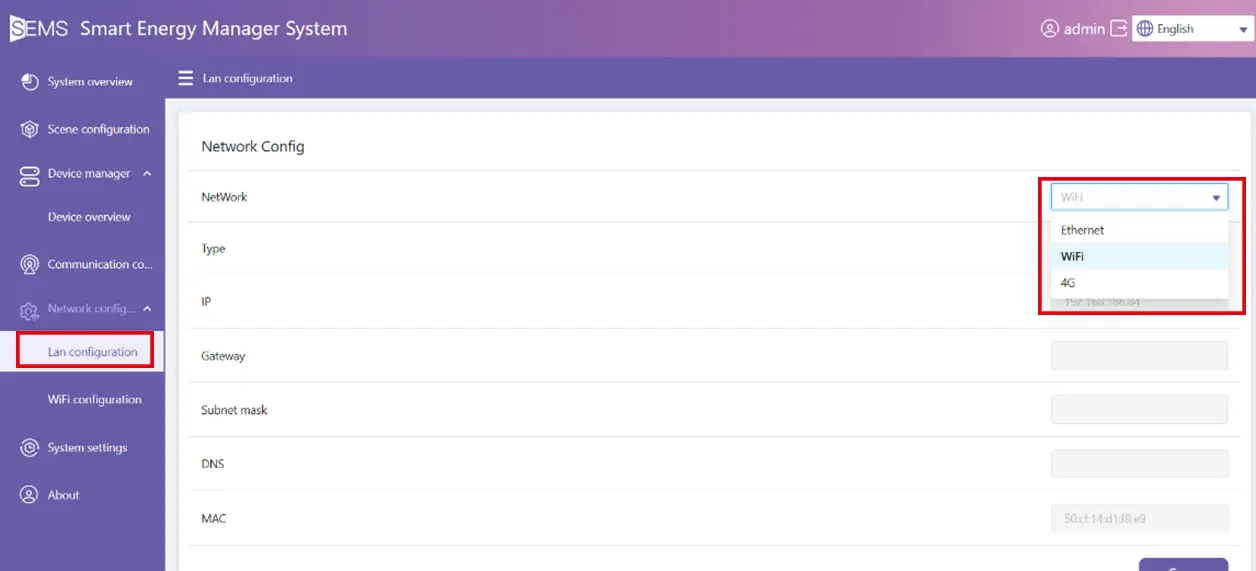Click the About person icon
This screenshot has width=1256, height=571.
point(29,495)
